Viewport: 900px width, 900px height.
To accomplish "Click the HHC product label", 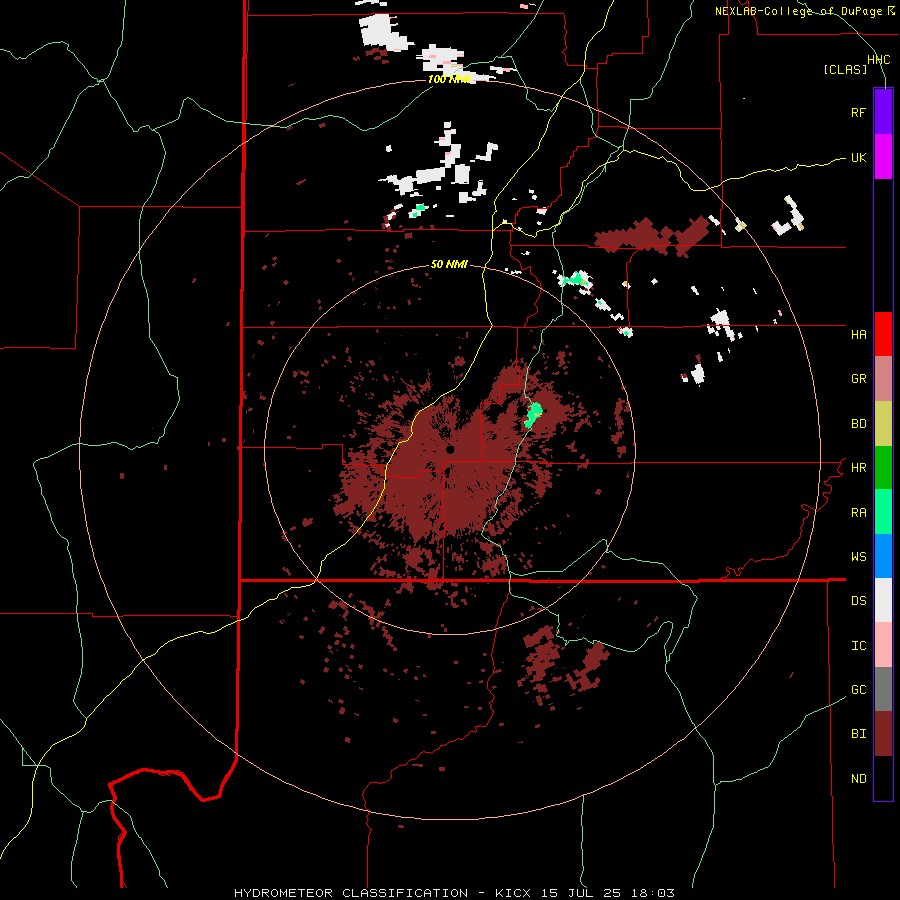I will click(x=878, y=60).
